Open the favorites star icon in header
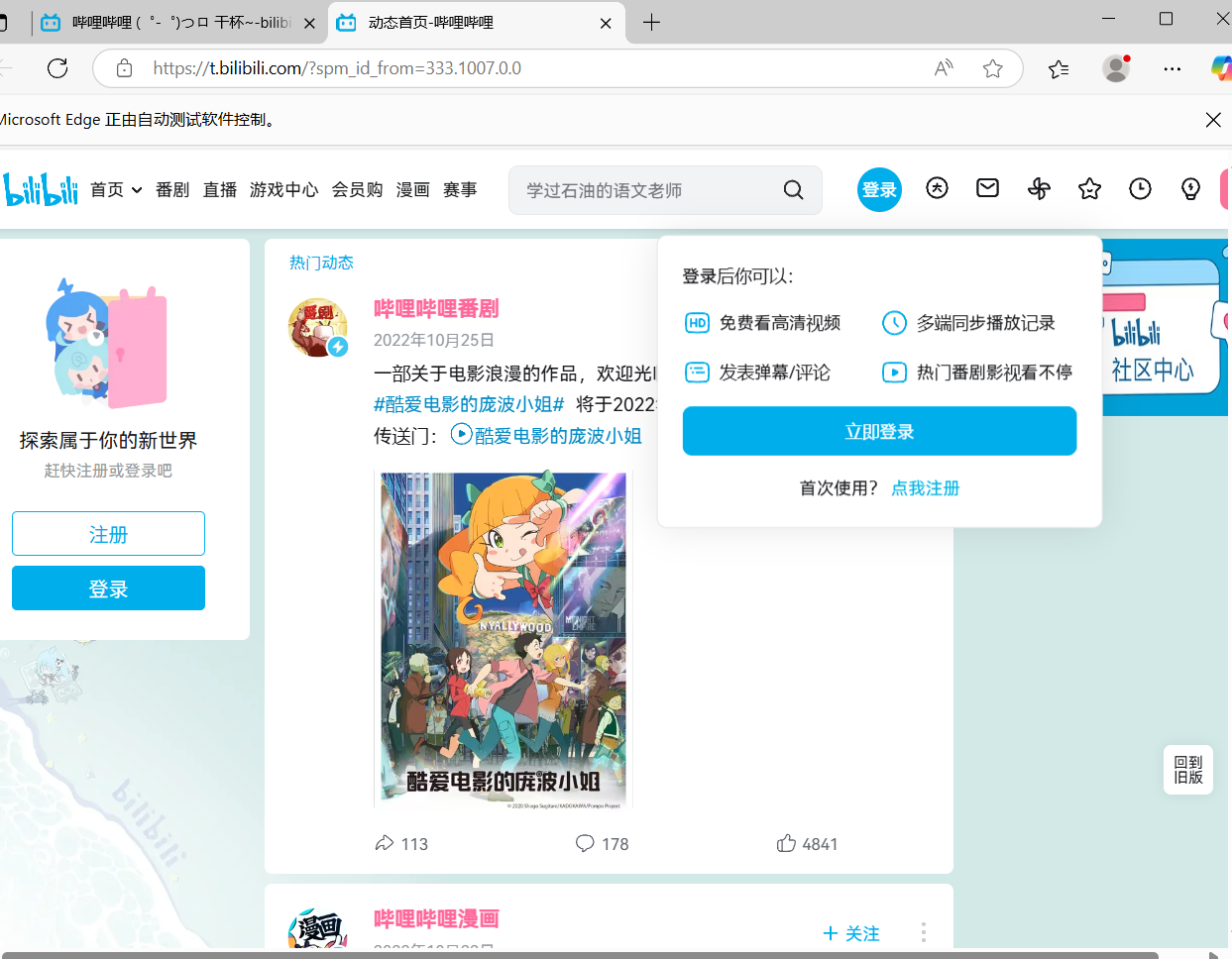 coord(1089,188)
